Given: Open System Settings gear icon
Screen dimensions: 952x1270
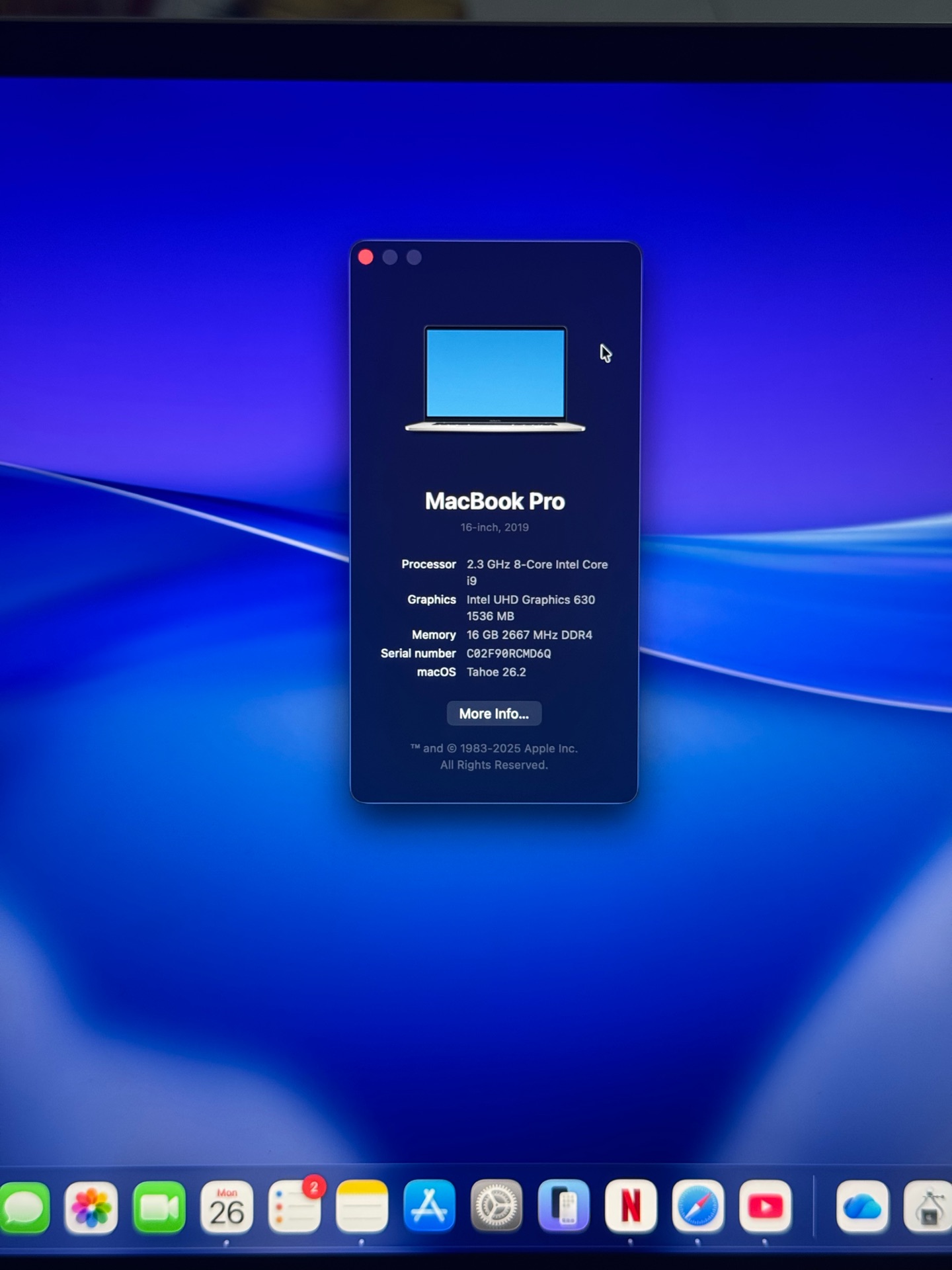Looking at the screenshot, I should [x=496, y=1206].
